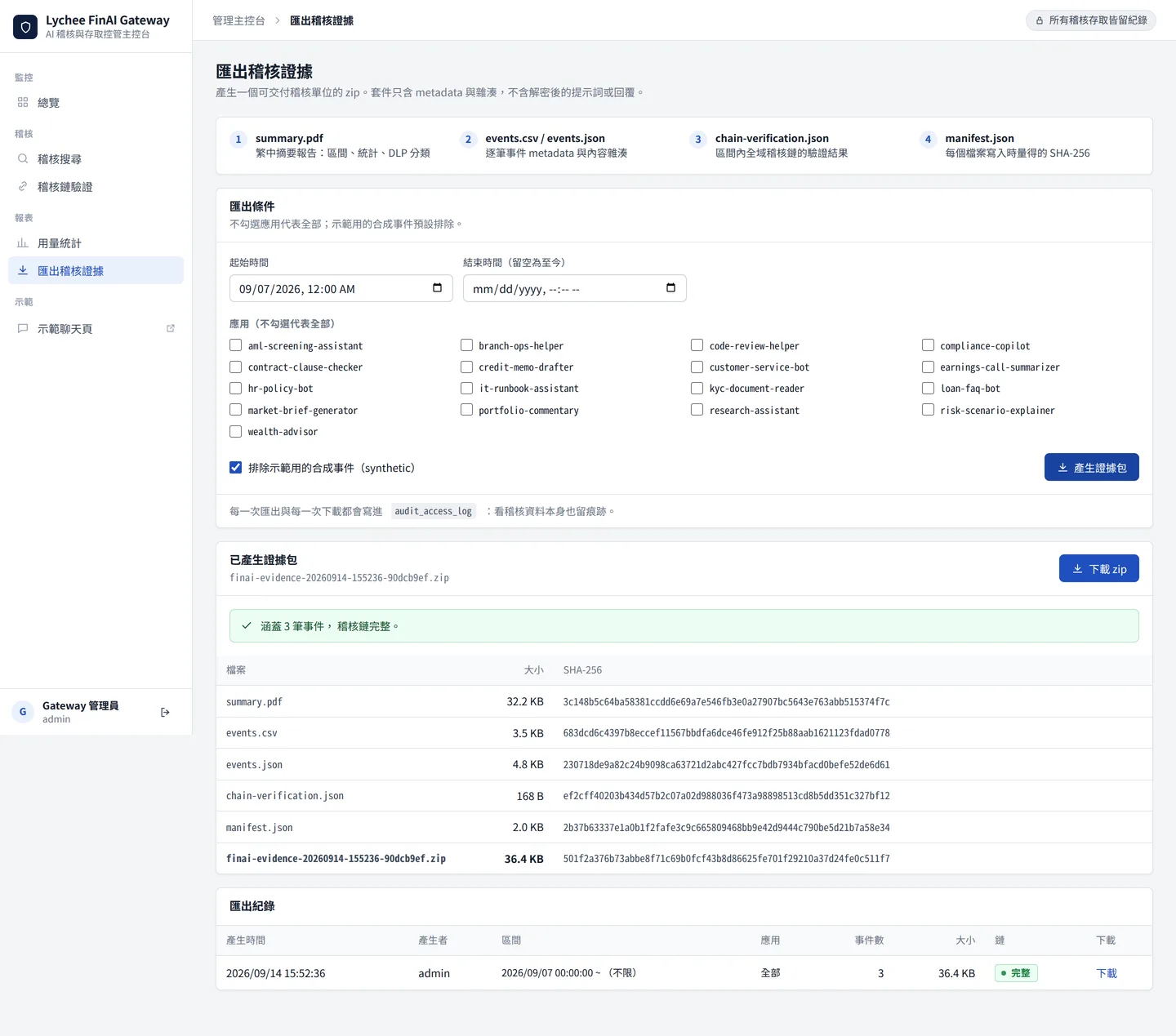
Task: Check the loan-faq-bot checkbox
Action: [x=928, y=388]
